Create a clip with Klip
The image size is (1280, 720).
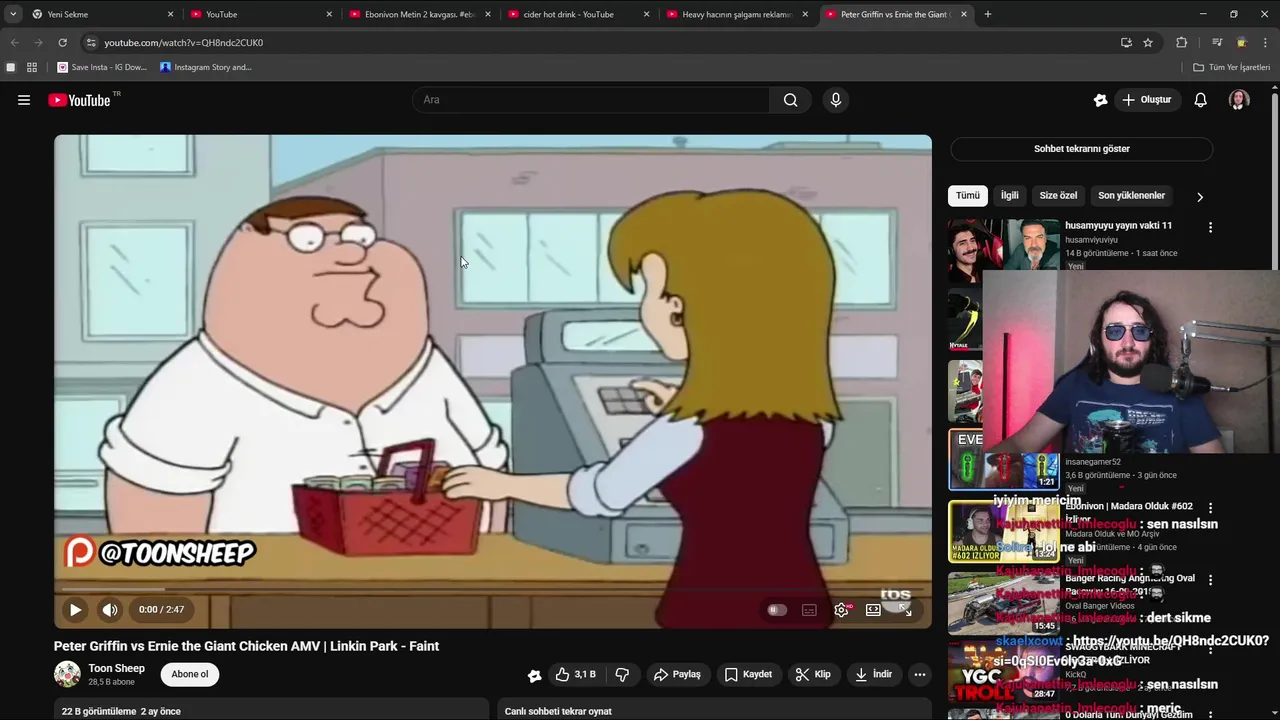point(813,675)
